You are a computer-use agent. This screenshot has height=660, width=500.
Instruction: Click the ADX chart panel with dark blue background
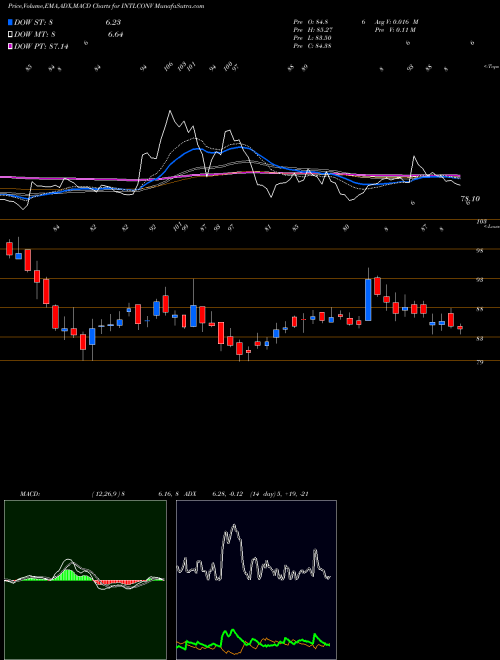(256, 580)
